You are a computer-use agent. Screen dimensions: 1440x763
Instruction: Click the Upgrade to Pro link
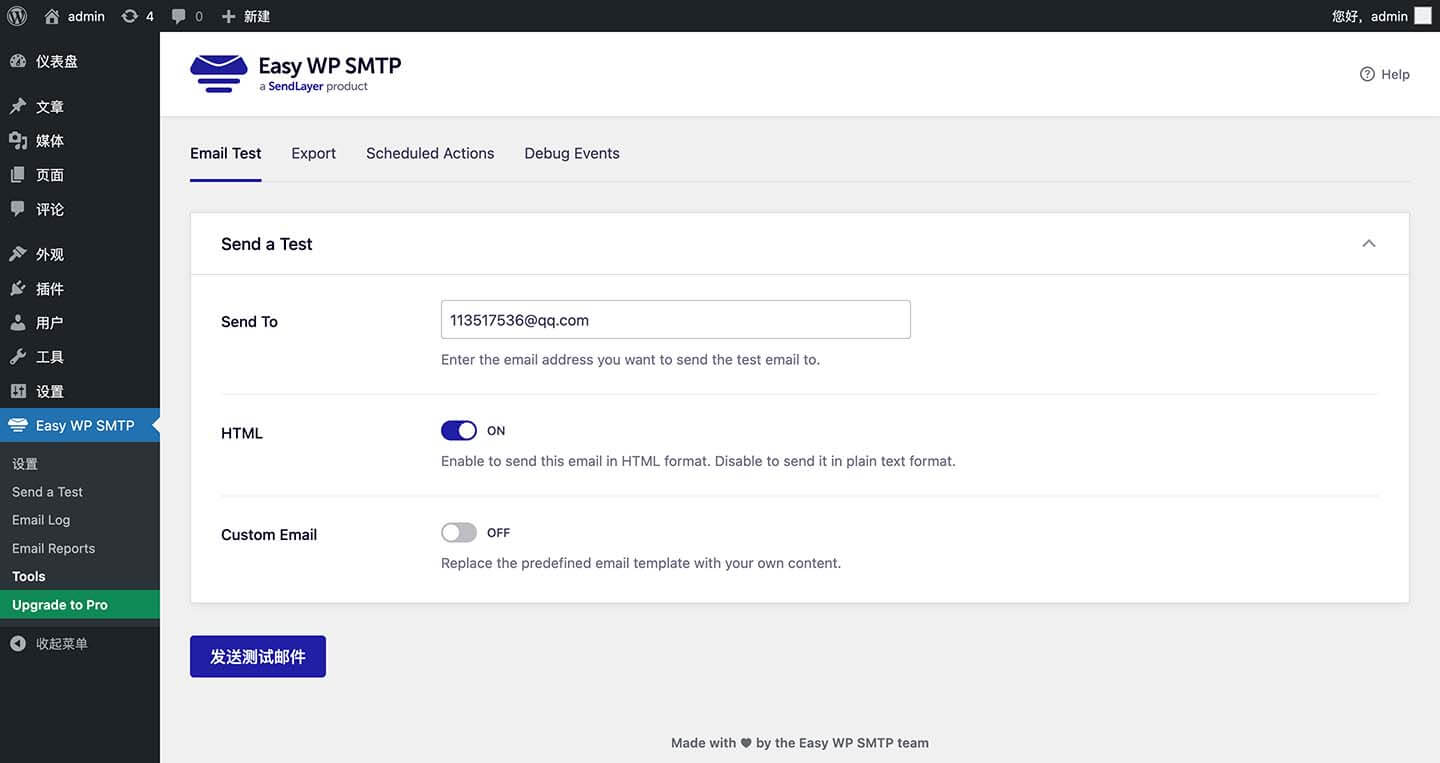80,605
